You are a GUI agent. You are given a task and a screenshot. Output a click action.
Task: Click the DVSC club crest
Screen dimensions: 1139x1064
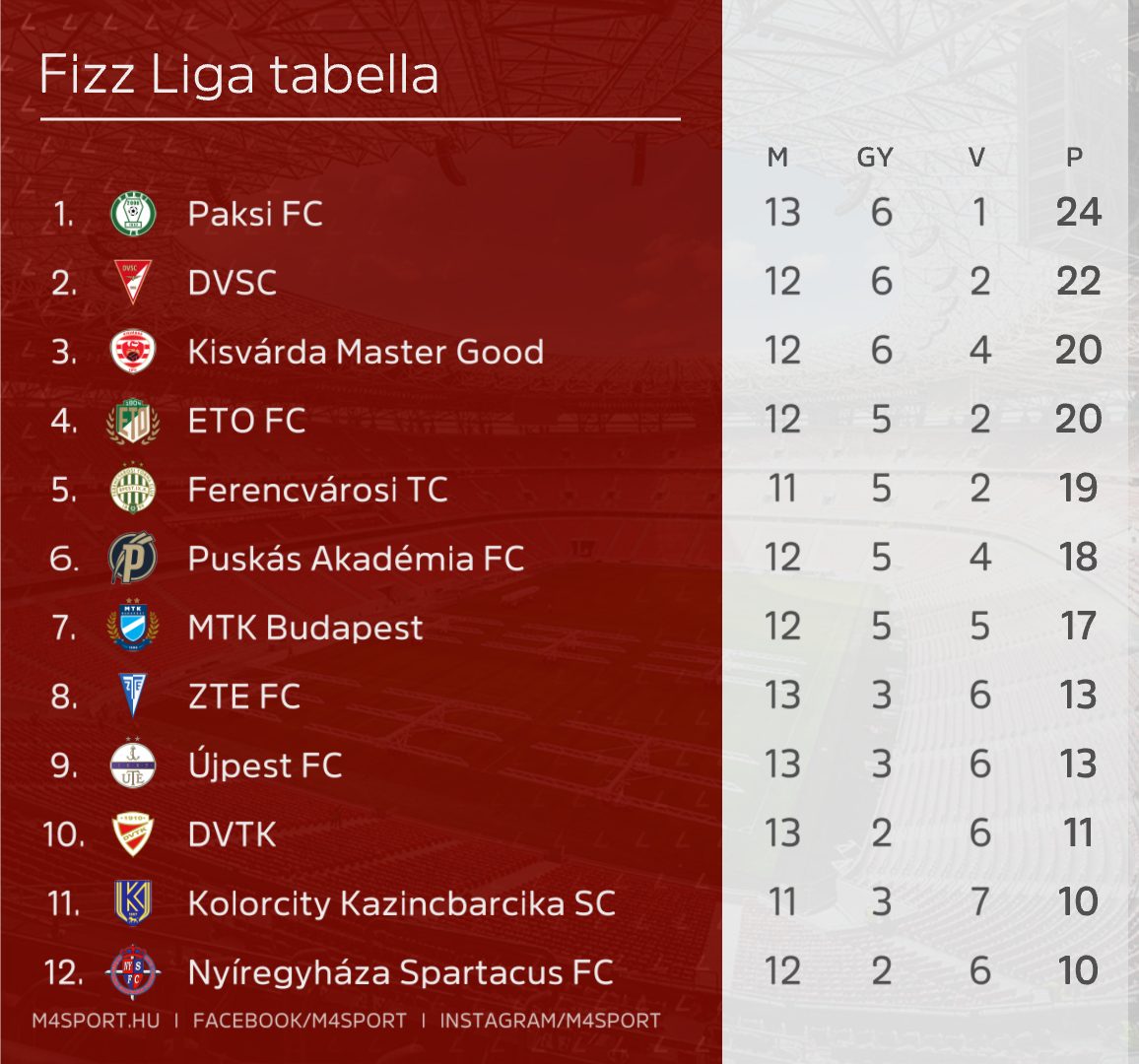click(x=132, y=283)
